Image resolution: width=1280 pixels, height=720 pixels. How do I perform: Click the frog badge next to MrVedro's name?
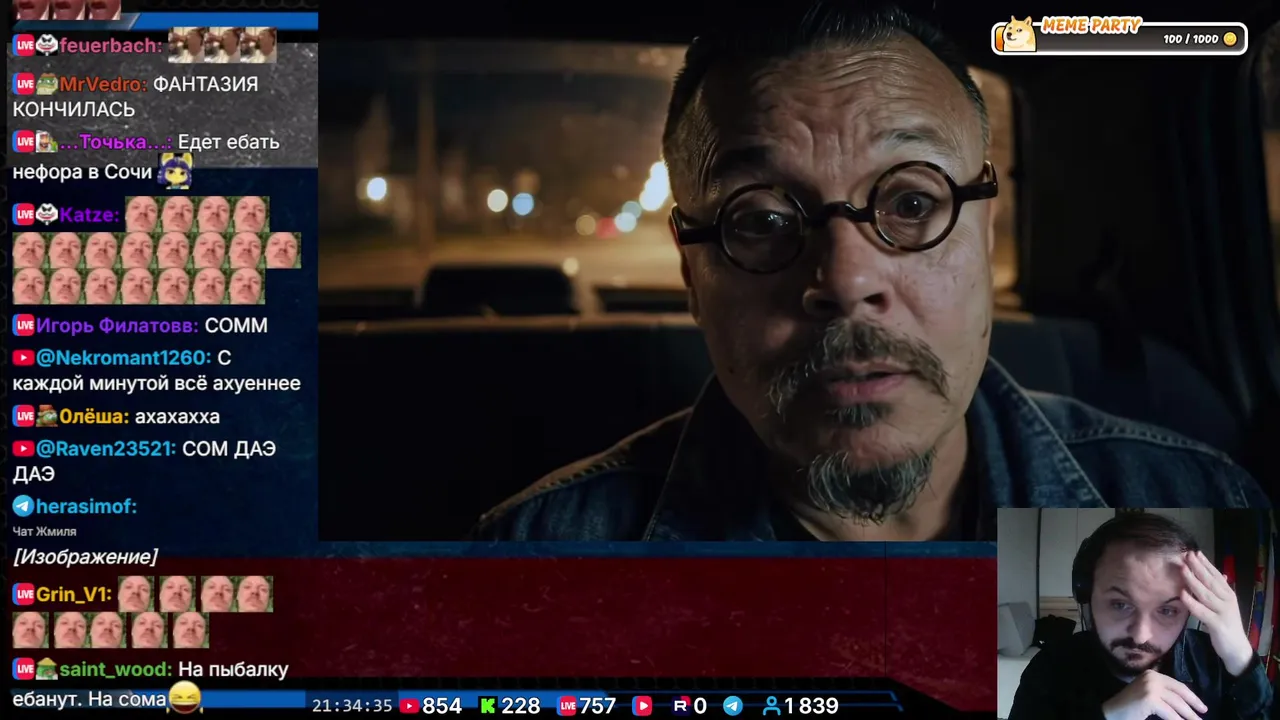47,84
